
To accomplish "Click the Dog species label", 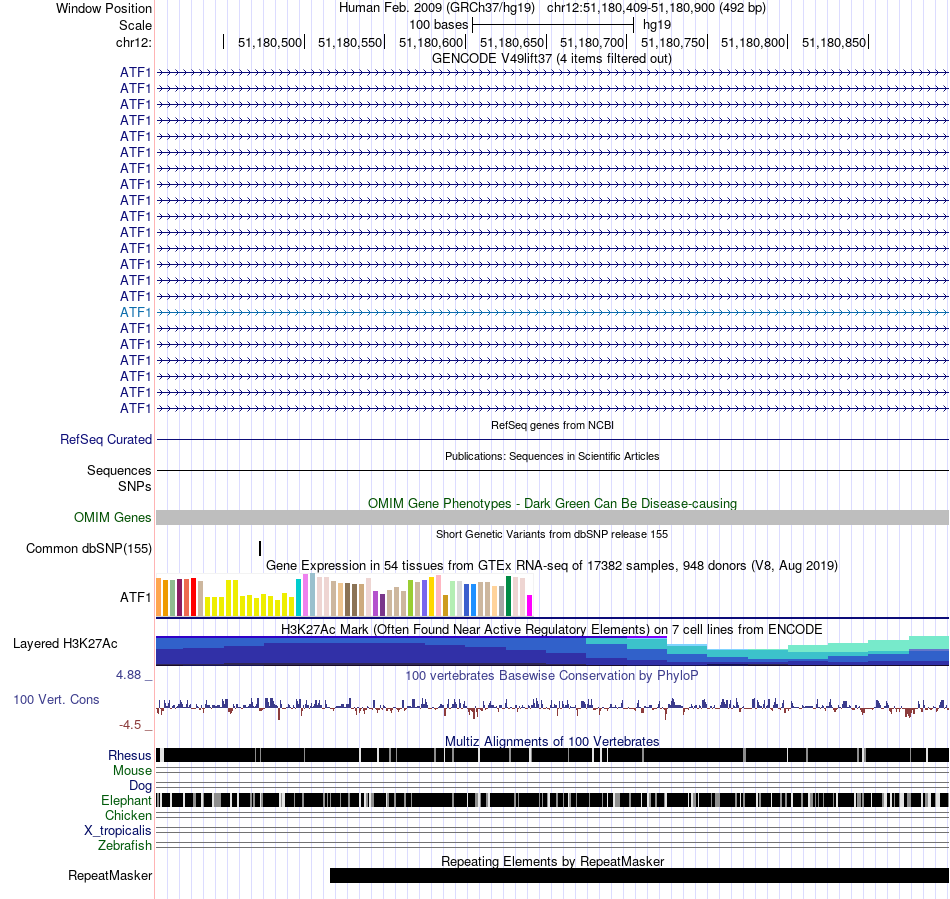I will 140,786.
